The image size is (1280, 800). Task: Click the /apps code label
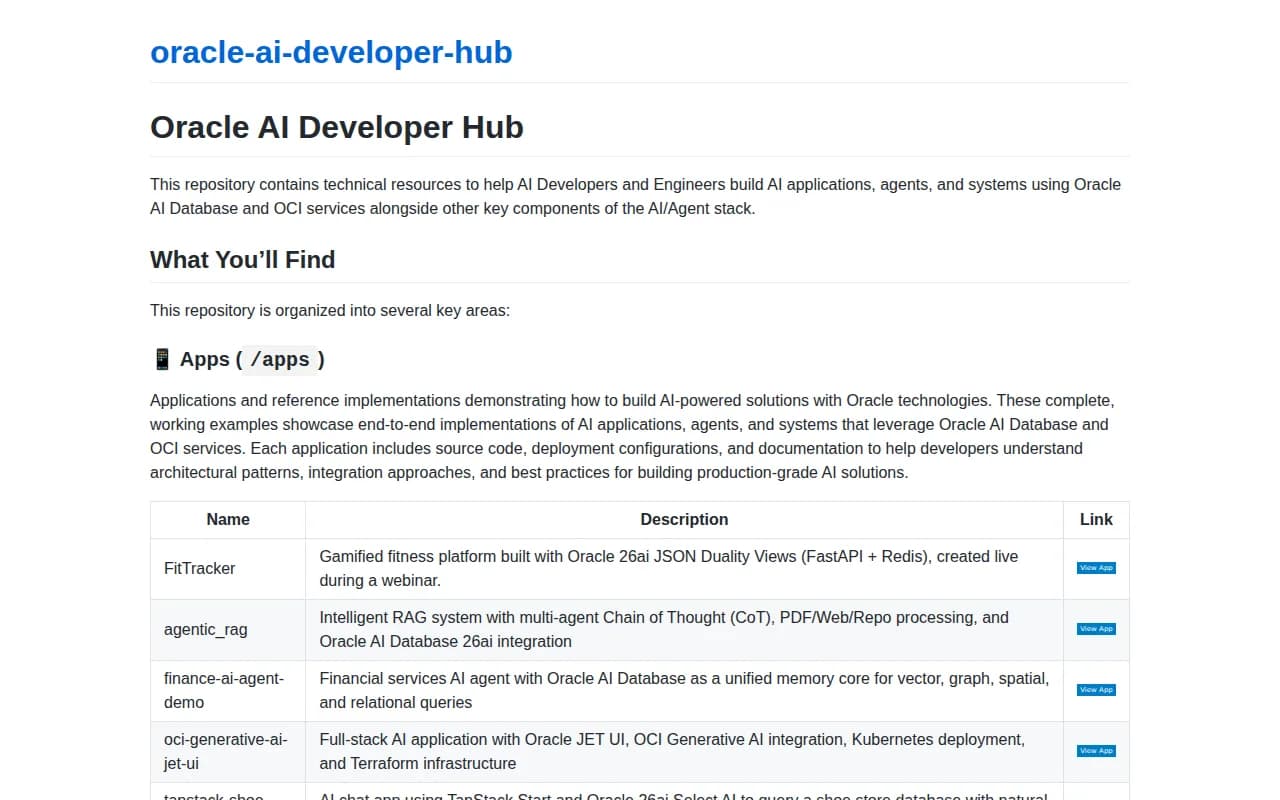click(279, 360)
